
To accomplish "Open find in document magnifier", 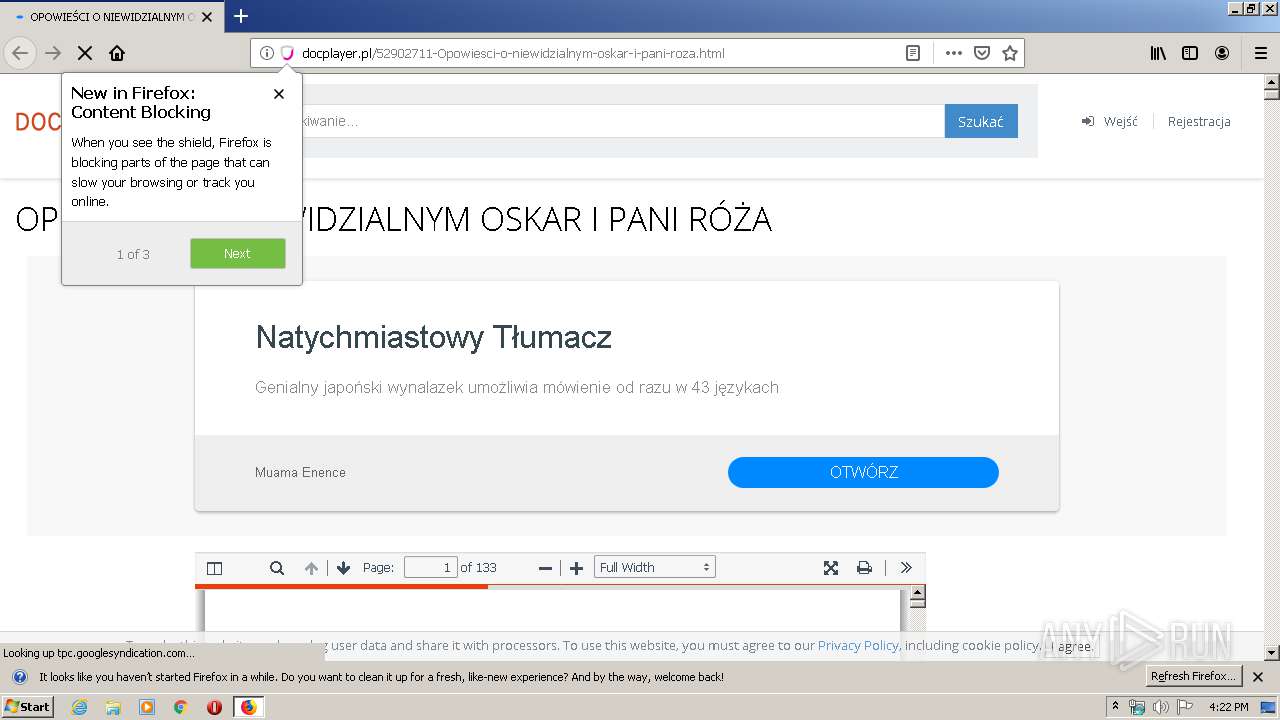I will click(277, 568).
